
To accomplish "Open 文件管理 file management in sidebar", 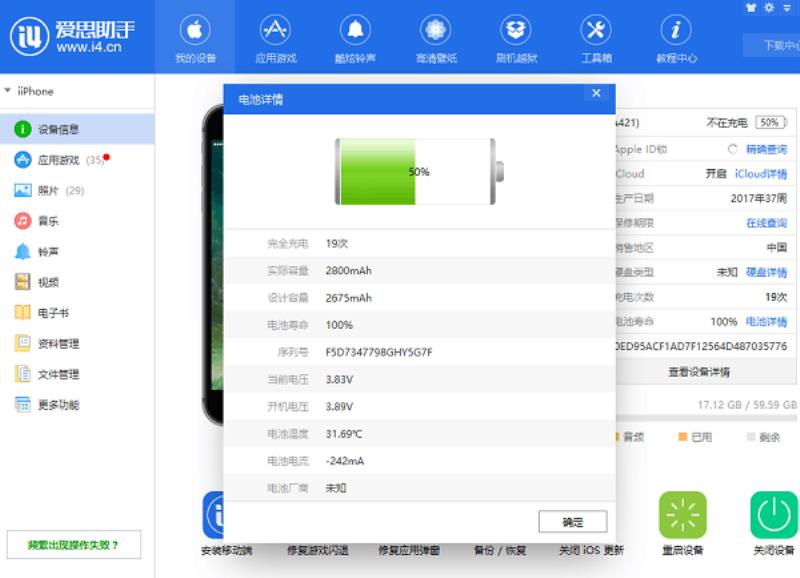I will pyautogui.click(x=77, y=374).
